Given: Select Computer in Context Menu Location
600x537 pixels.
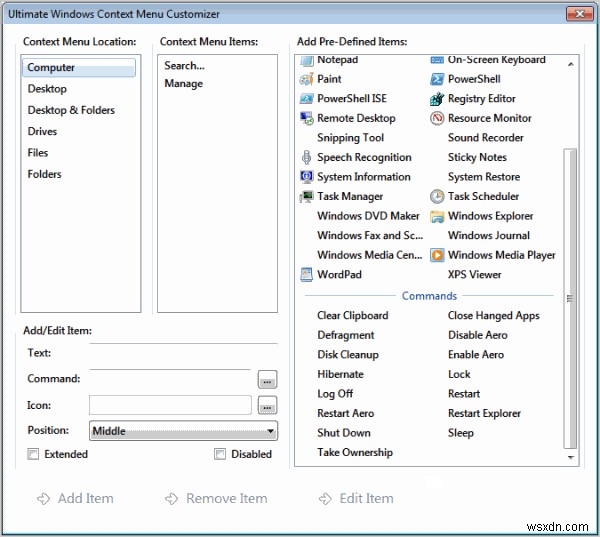Looking at the screenshot, I should click(79, 68).
